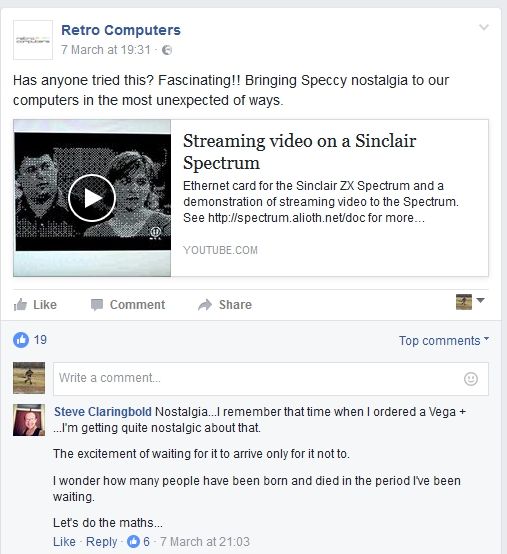Image resolution: width=507 pixels, height=554 pixels.
Task: Open Steve Claringbold's profile name link
Action: [x=103, y=412]
